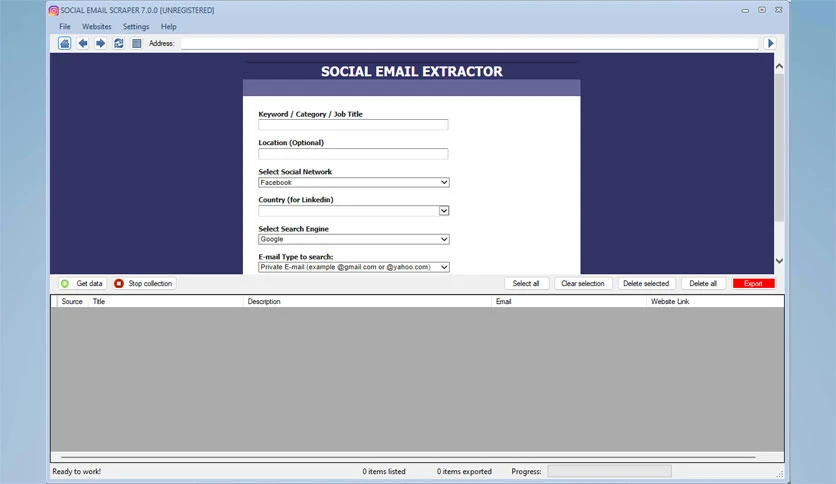
Task: Click the '0 items listed' status text
Action: (384, 471)
